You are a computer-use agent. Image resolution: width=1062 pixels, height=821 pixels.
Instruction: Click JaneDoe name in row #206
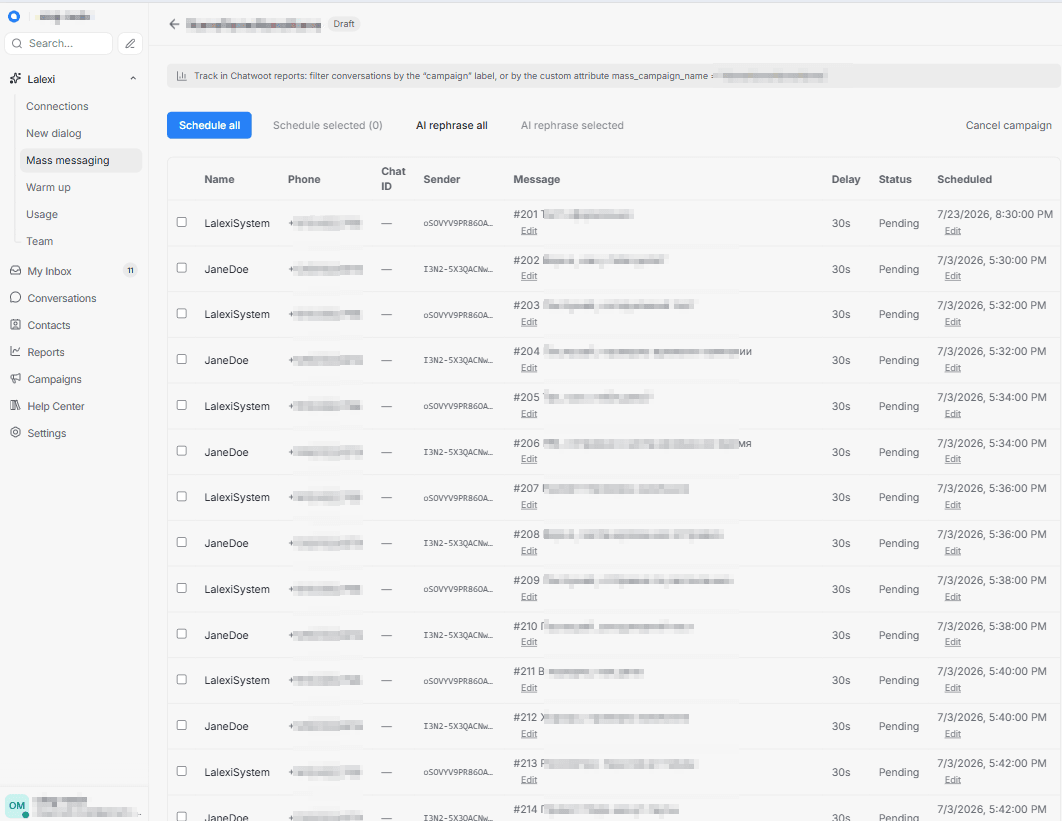point(226,452)
